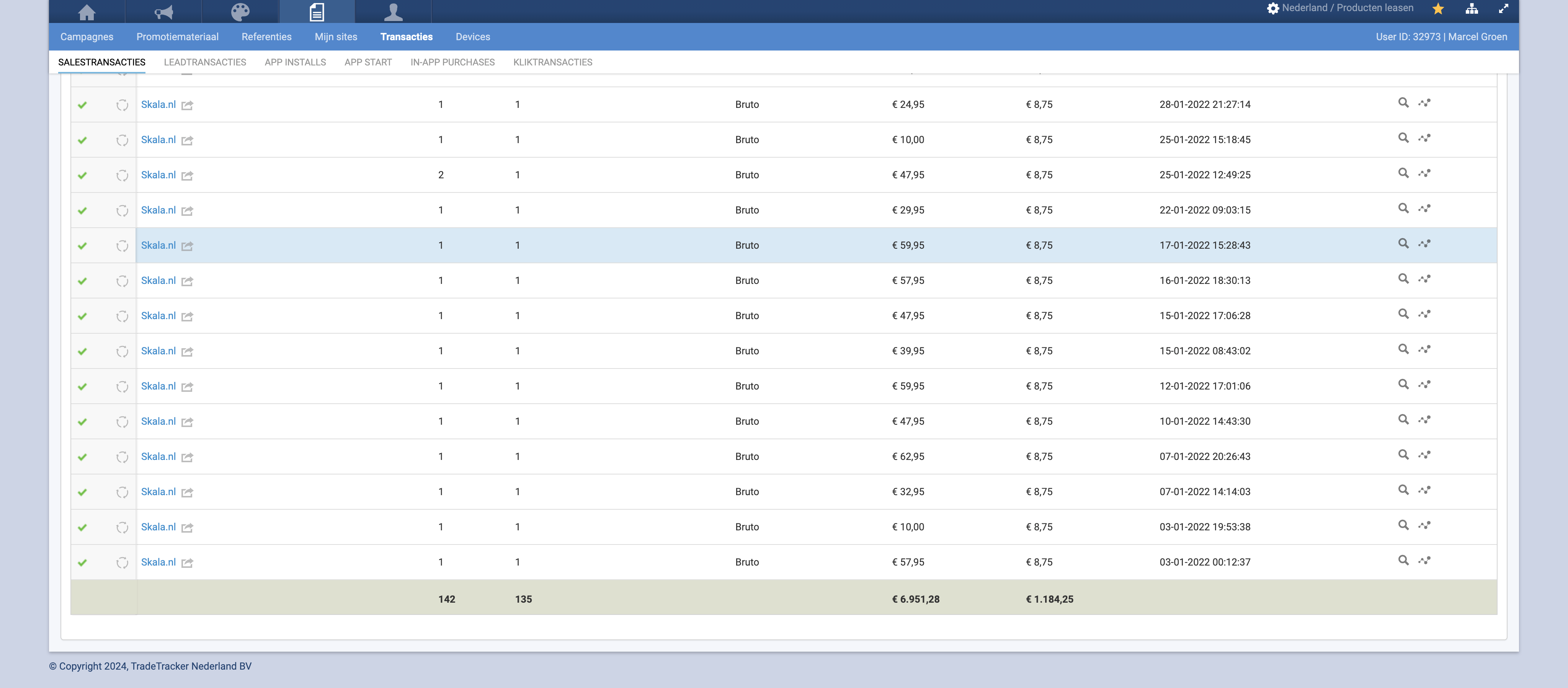This screenshot has height=688, width=1568.
Task: Open external link icon beside Skala.nl, 17-01-2022 row
Action: click(188, 246)
